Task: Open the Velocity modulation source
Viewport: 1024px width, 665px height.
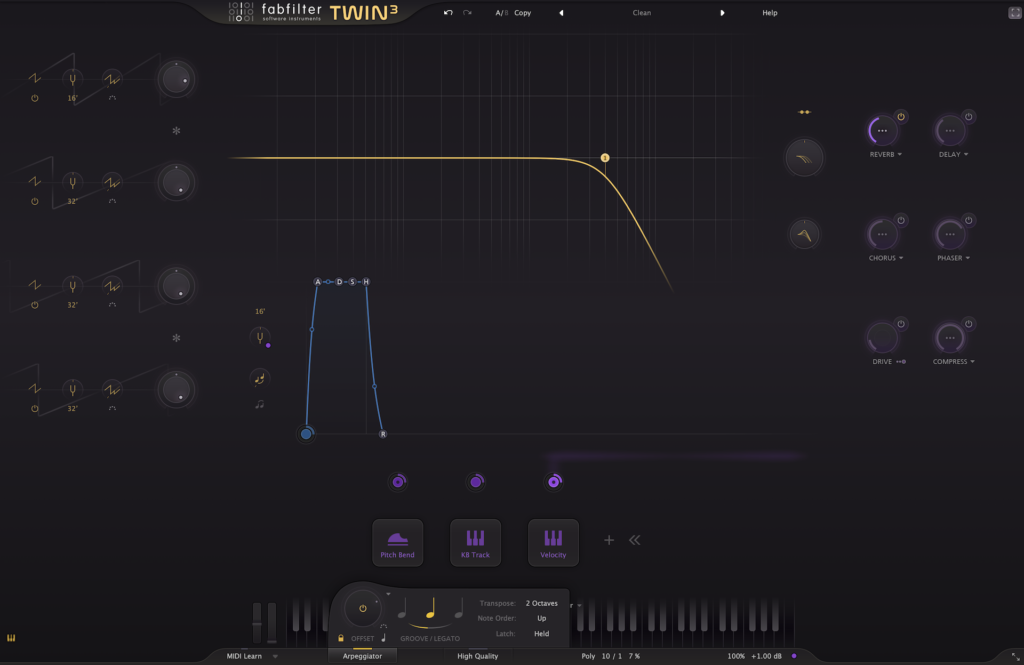Action: coord(553,543)
